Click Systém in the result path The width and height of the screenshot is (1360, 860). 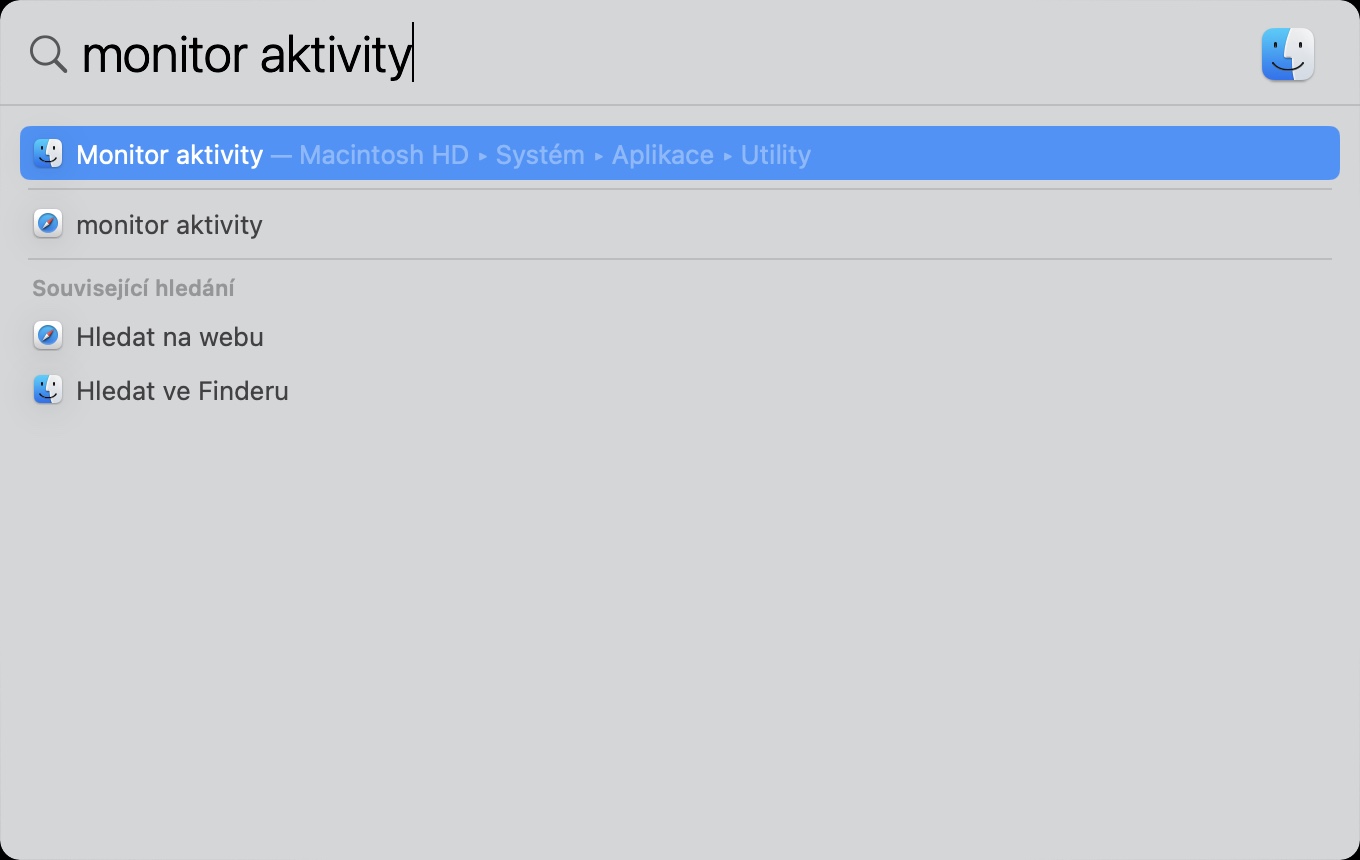click(x=540, y=155)
